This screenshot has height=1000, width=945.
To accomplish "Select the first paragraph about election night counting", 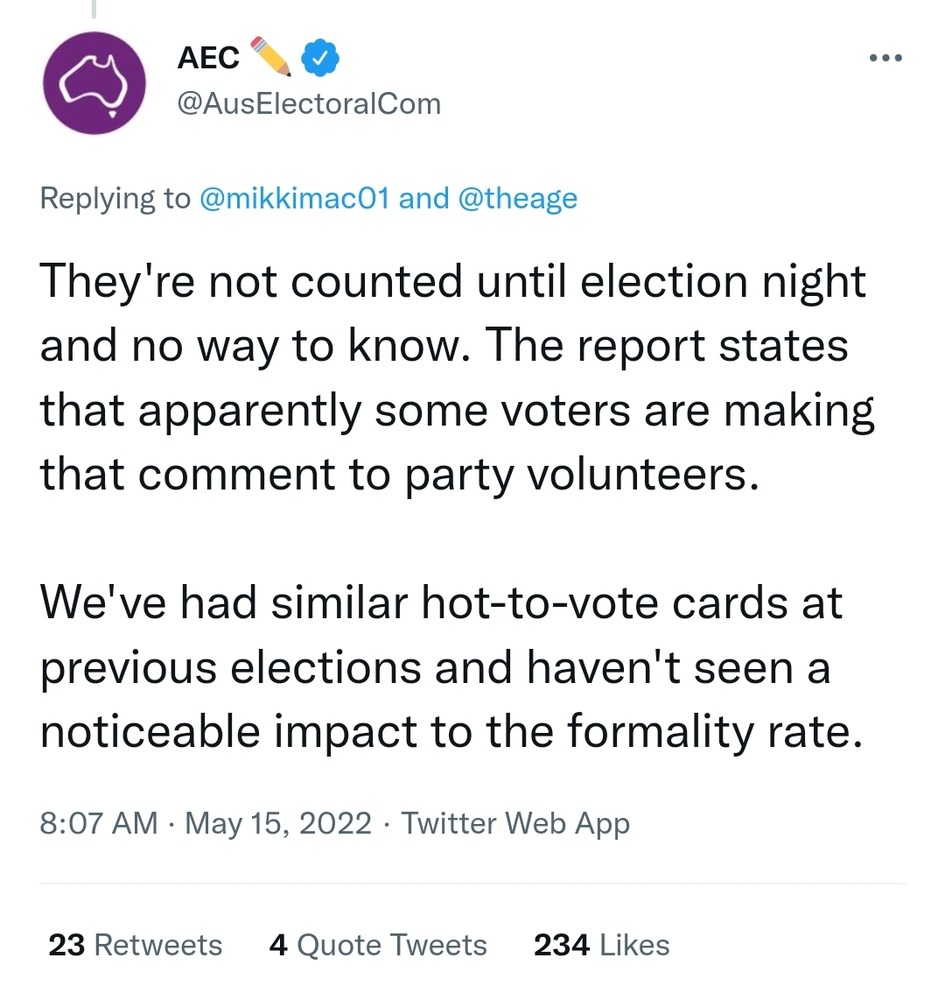I will (x=456, y=378).
